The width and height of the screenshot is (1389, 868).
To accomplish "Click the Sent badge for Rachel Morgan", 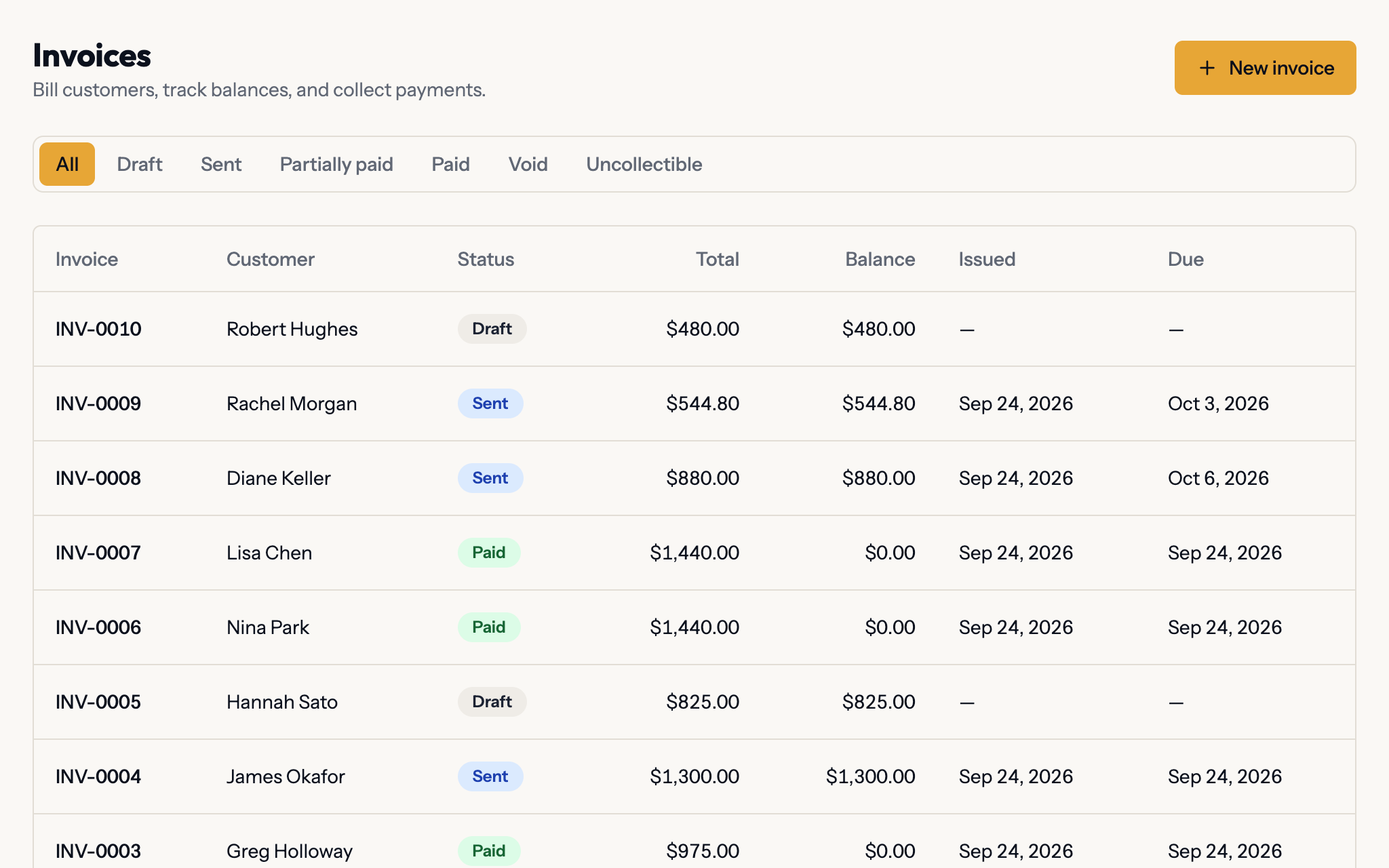I will point(490,403).
